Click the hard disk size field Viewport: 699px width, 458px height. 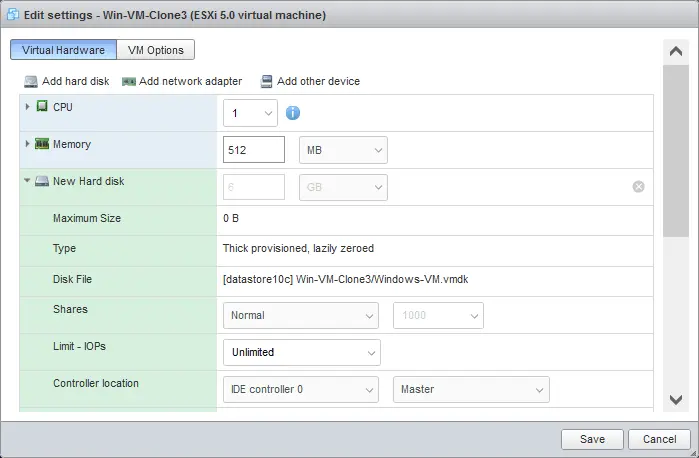(254, 187)
